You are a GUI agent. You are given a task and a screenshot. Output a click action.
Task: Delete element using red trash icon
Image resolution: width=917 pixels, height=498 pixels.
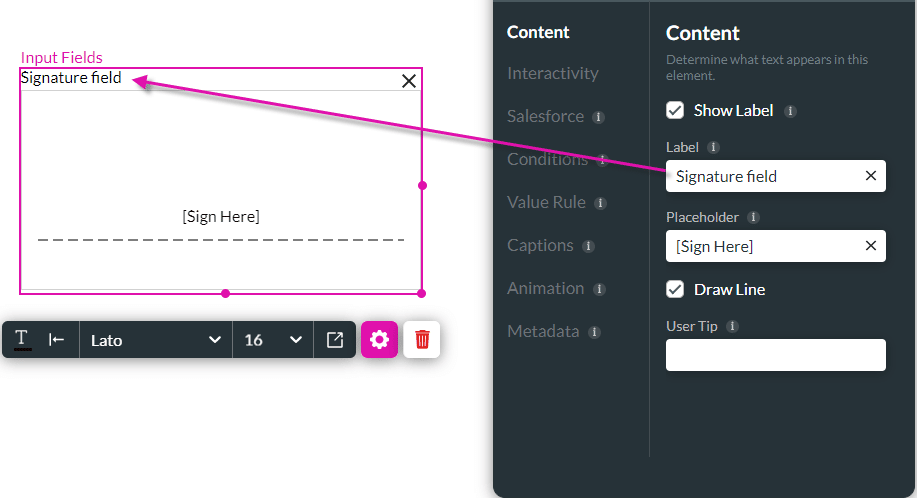click(x=422, y=340)
